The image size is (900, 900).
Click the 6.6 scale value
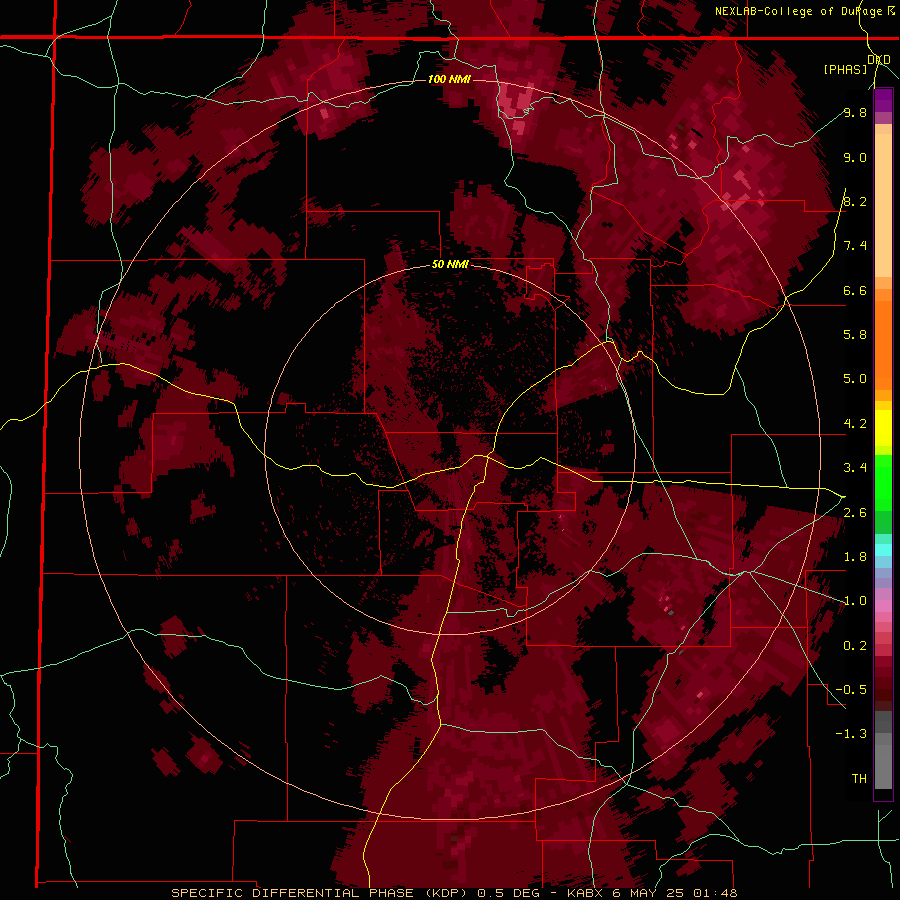click(x=855, y=290)
